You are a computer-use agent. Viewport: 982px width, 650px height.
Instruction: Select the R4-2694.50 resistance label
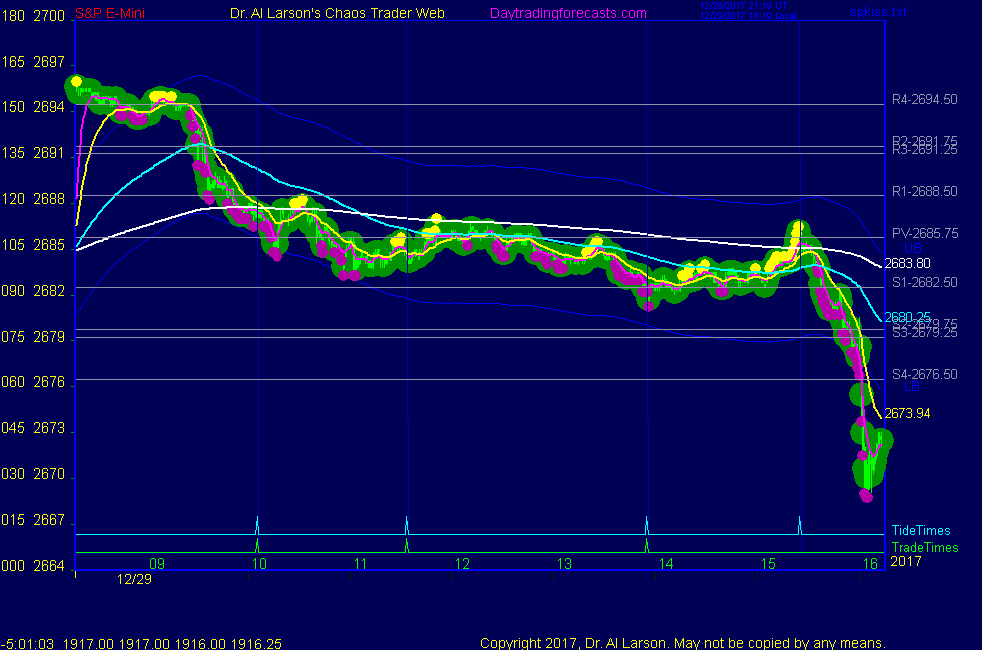pyautogui.click(x=924, y=100)
